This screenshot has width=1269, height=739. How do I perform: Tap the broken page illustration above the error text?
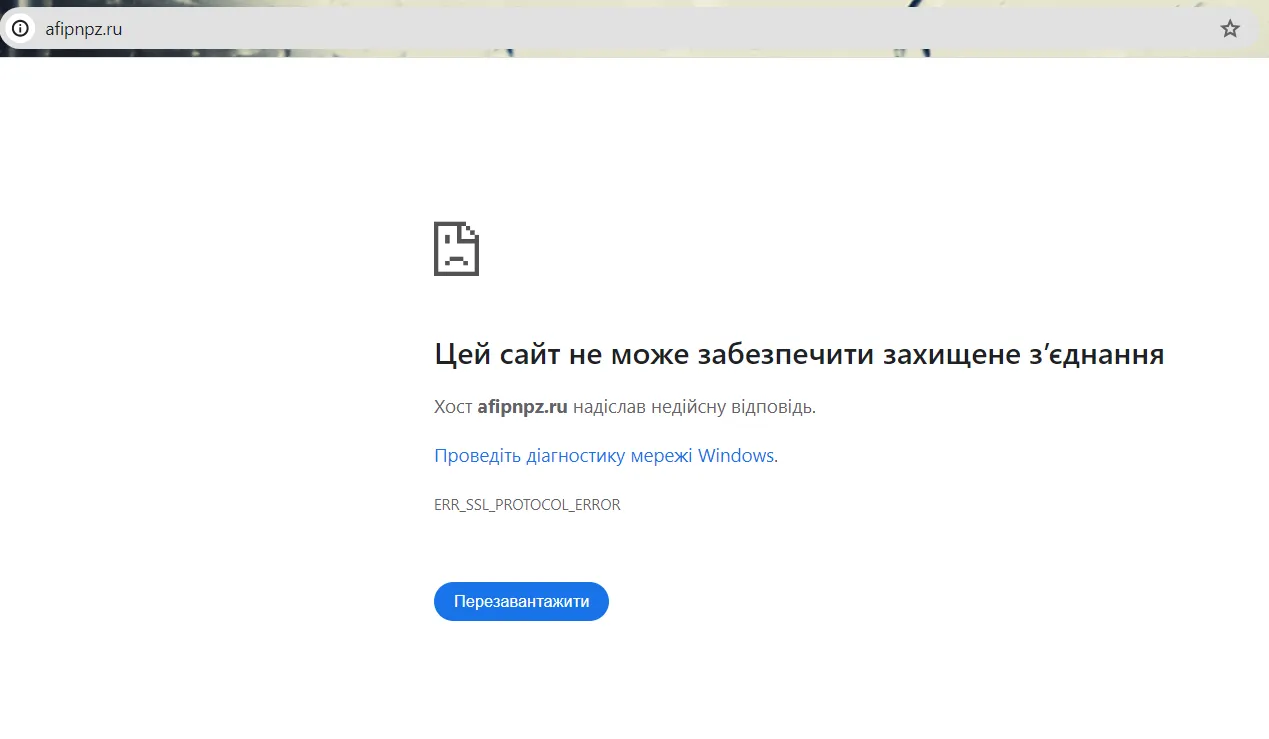point(456,248)
